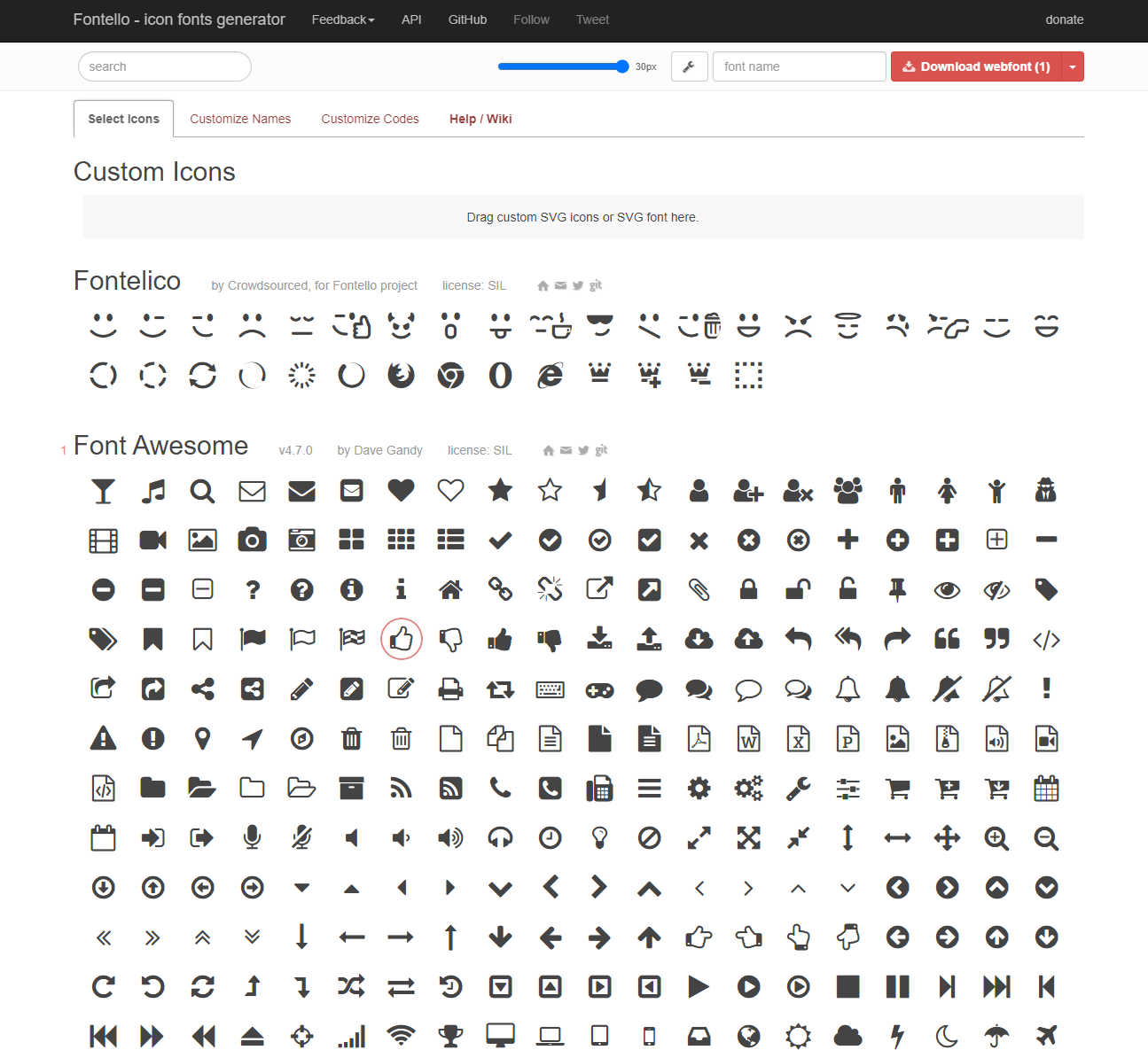Click the Download webfont button

[976, 66]
